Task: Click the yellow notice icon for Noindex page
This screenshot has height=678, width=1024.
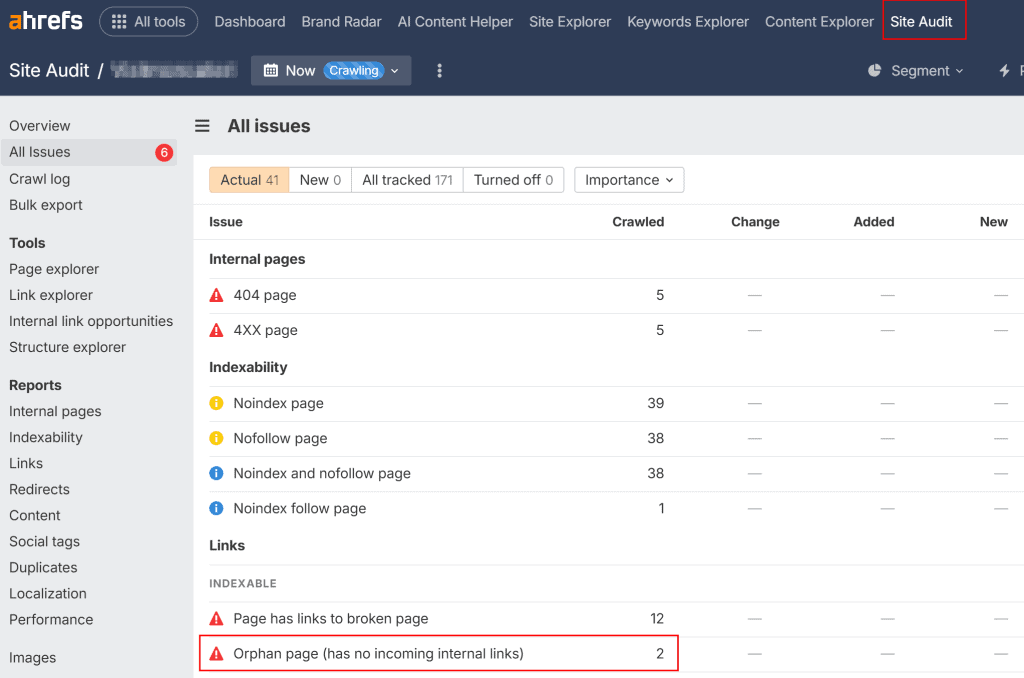Action: pos(216,403)
